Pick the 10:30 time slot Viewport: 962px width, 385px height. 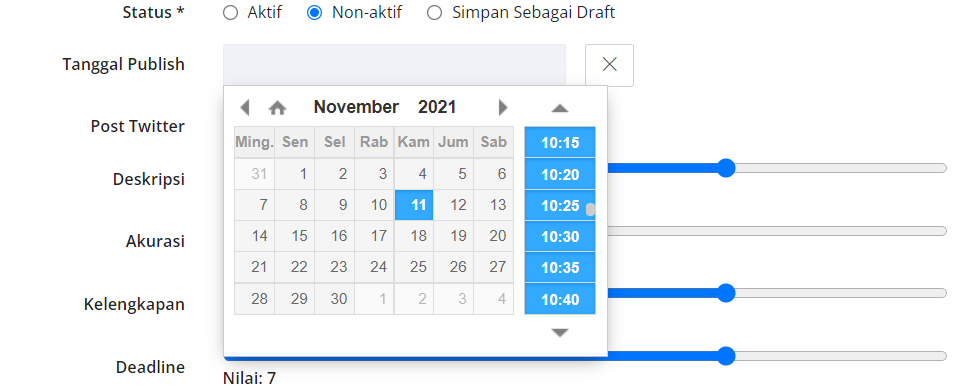(560, 237)
